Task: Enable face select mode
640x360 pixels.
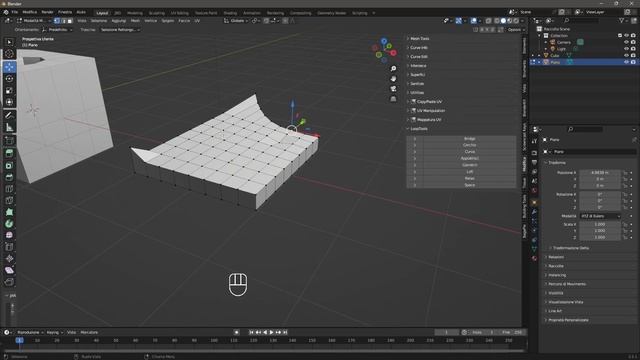Action: click(x=70, y=20)
